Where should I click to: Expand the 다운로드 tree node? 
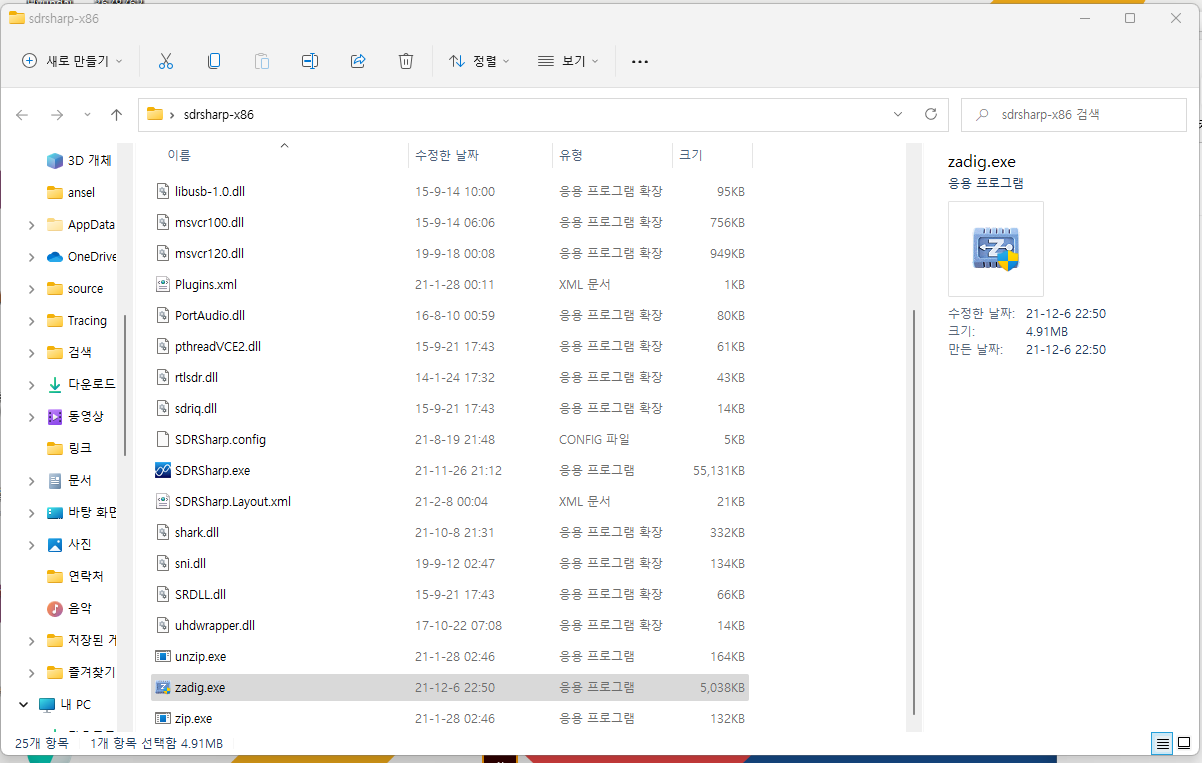tap(32, 384)
